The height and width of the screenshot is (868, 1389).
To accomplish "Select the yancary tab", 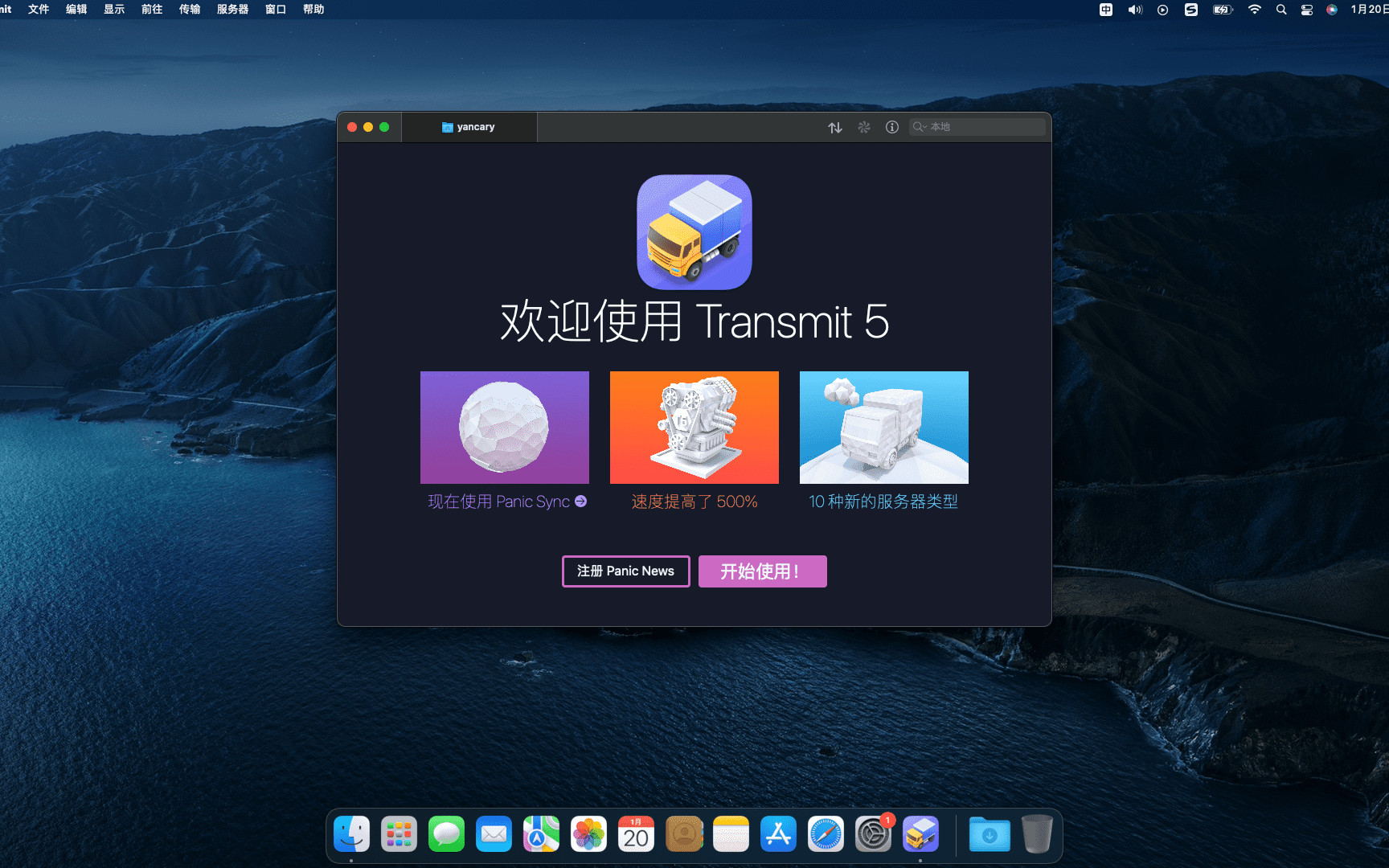I will (x=469, y=127).
